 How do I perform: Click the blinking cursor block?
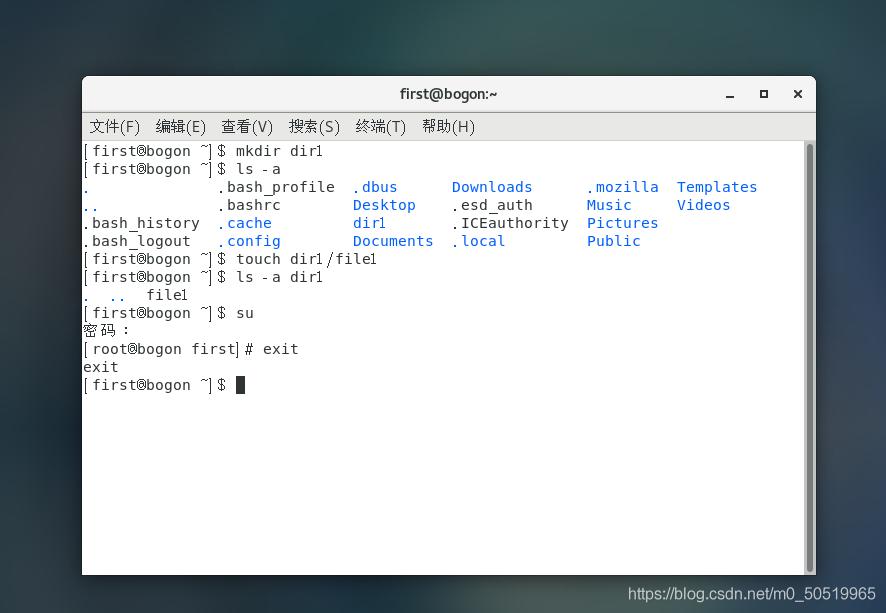pyautogui.click(x=240, y=385)
